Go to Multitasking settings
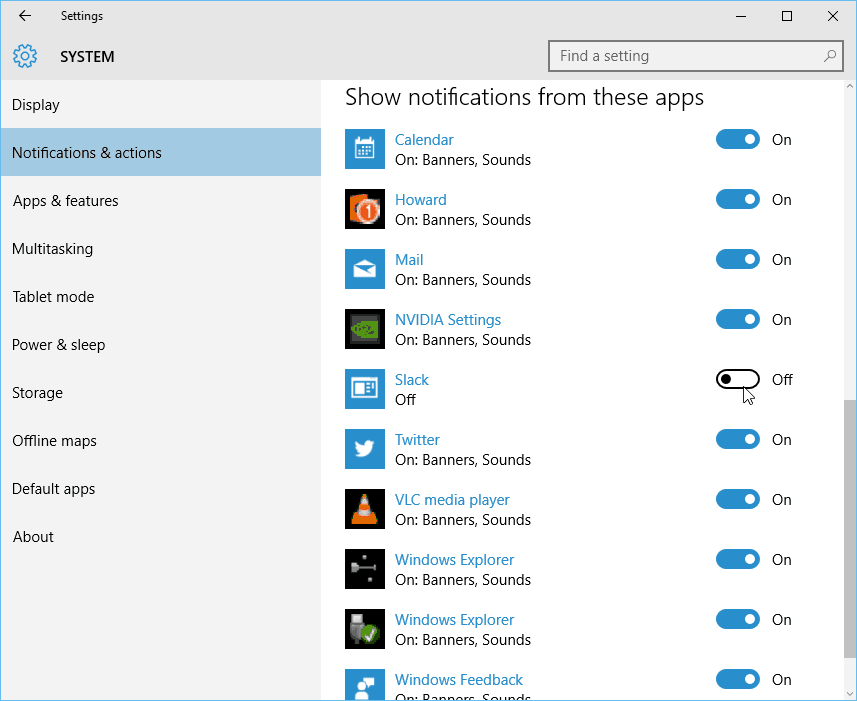 coord(161,249)
